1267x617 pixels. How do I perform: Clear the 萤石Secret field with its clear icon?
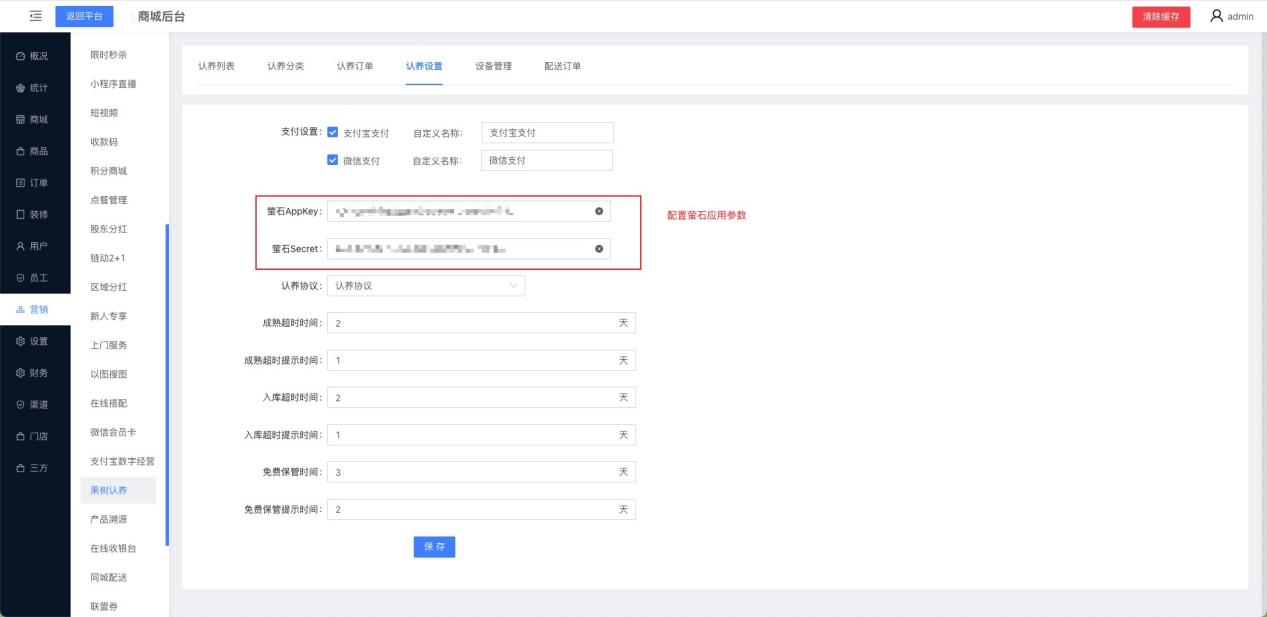tap(599, 249)
